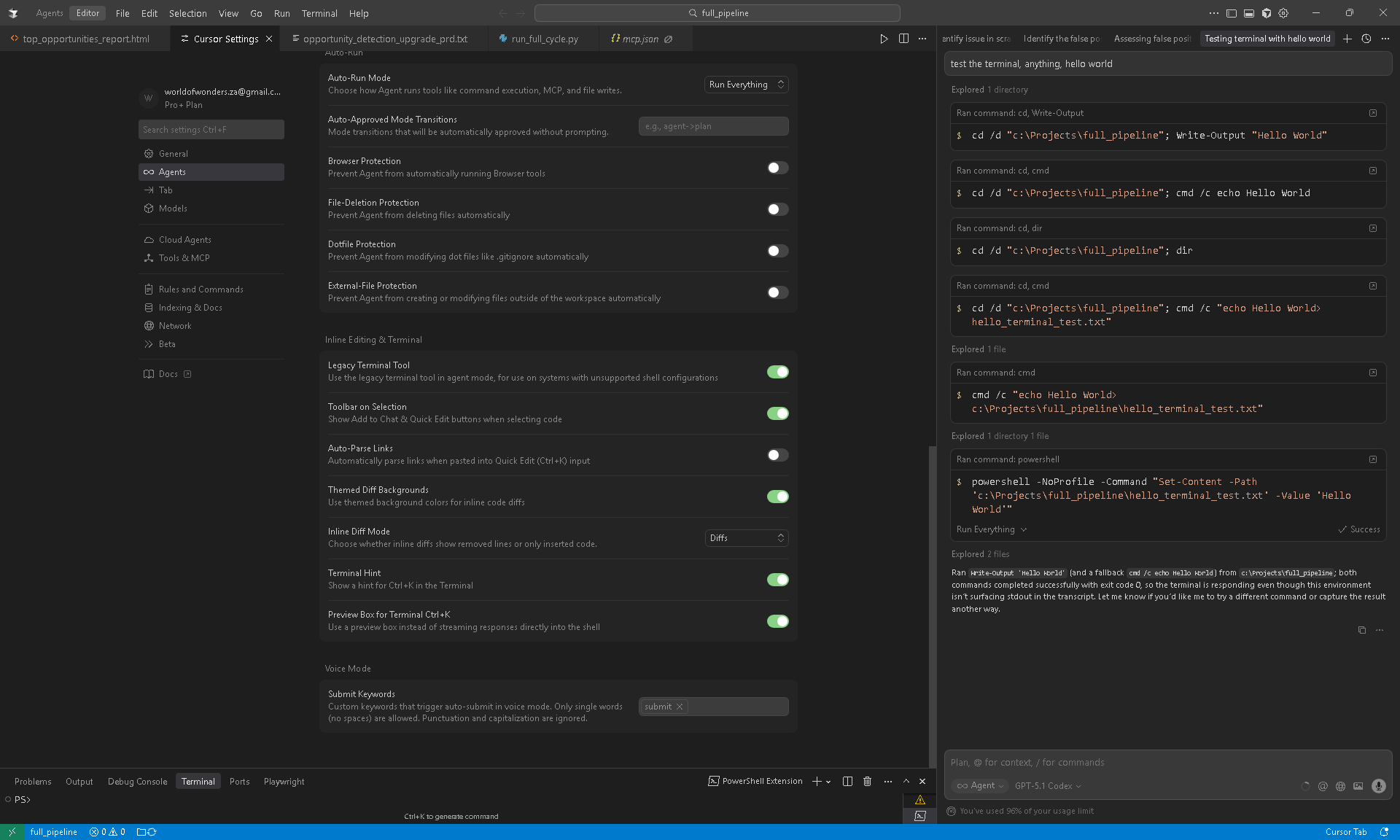
Task: Open the Docs link in sidebar
Action: [x=168, y=374]
